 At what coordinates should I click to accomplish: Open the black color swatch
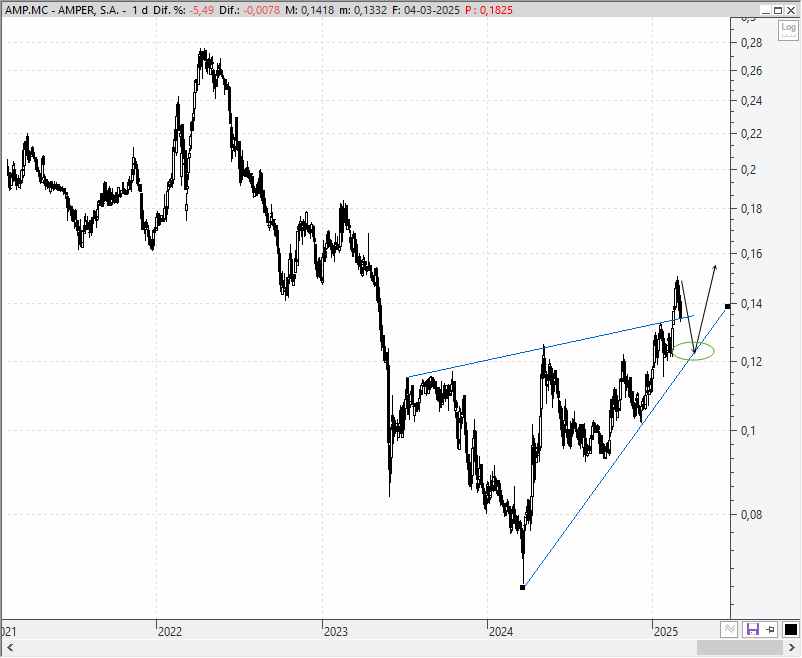pyautogui.click(x=791, y=629)
